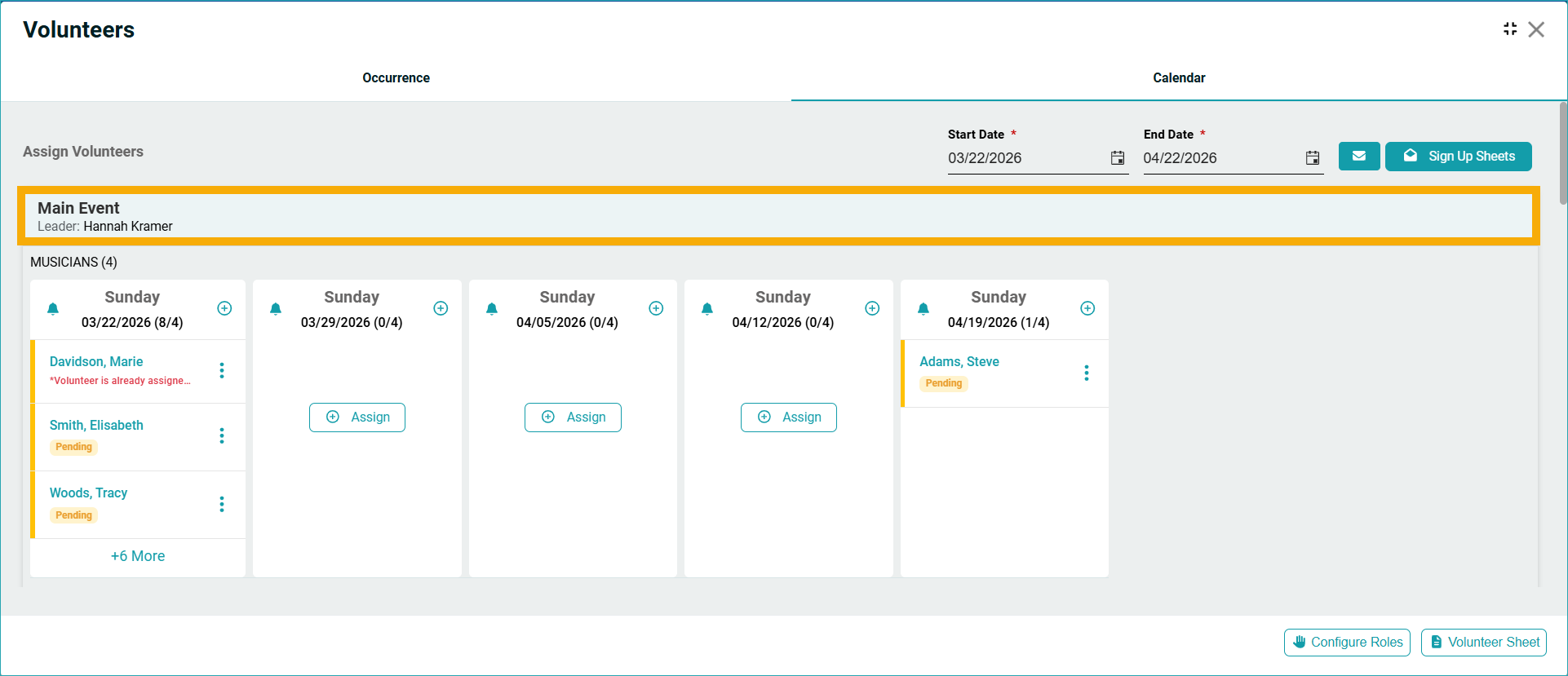Viewport: 1568px width, 676px height.
Task: Open options menu for Davidson, Marie
Action: [222, 371]
